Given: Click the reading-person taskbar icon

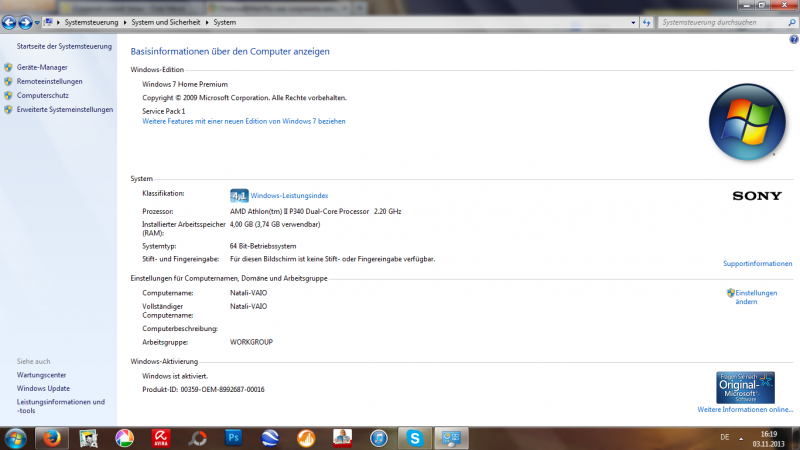Looking at the screenshot, I should coord(342,438).
